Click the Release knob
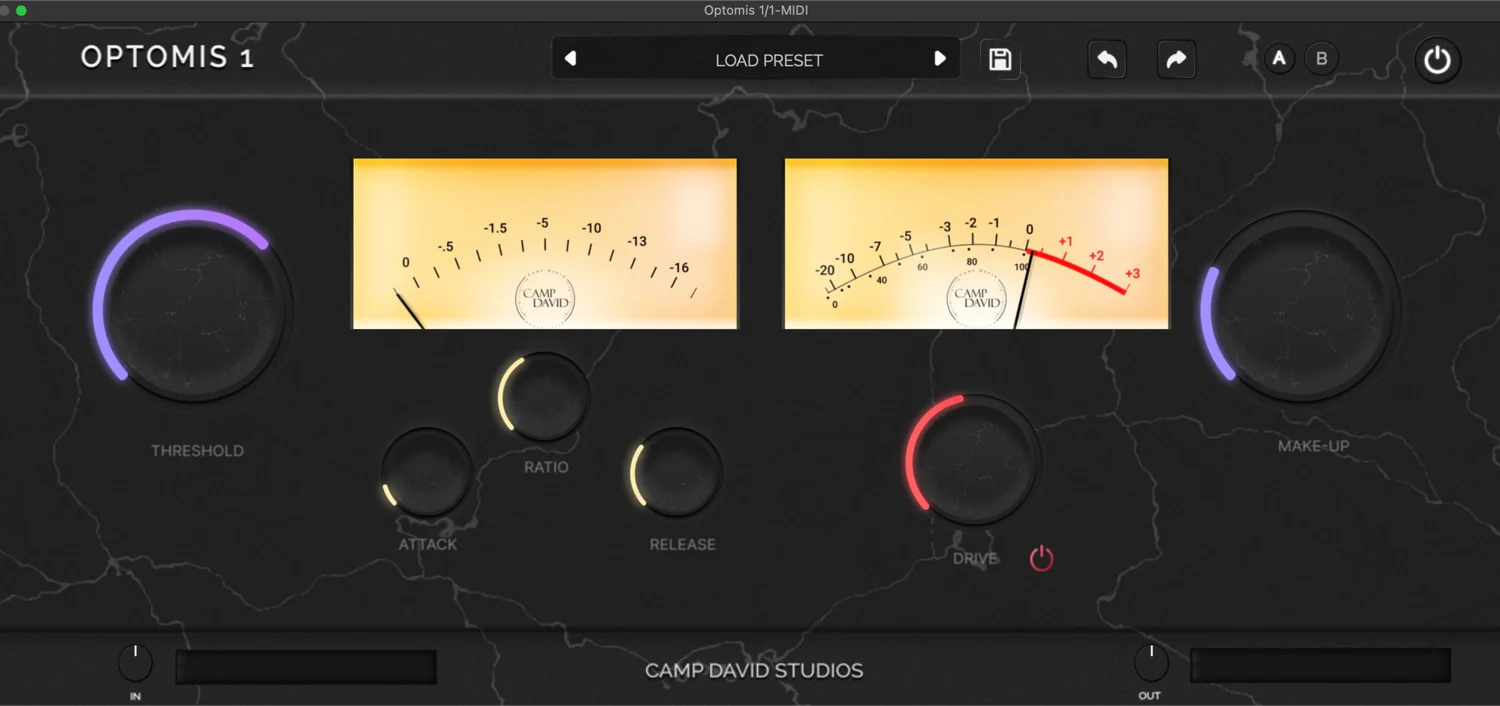 (x=679, y=473)
